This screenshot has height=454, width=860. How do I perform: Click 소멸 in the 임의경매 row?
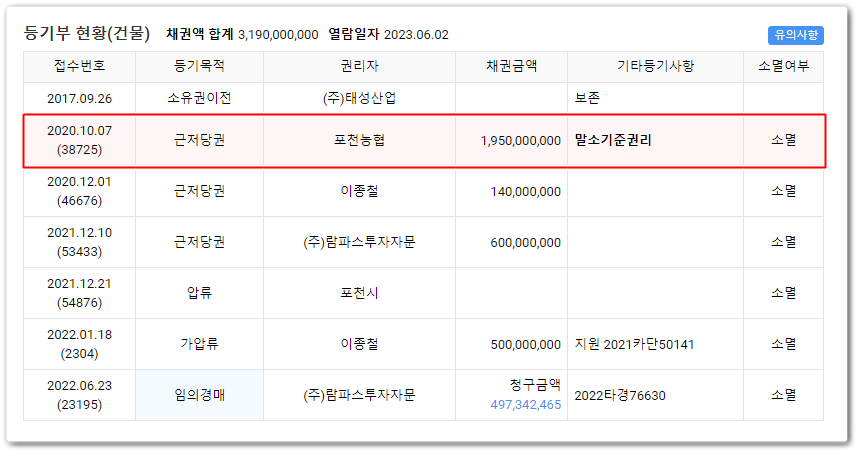(783, 395)
